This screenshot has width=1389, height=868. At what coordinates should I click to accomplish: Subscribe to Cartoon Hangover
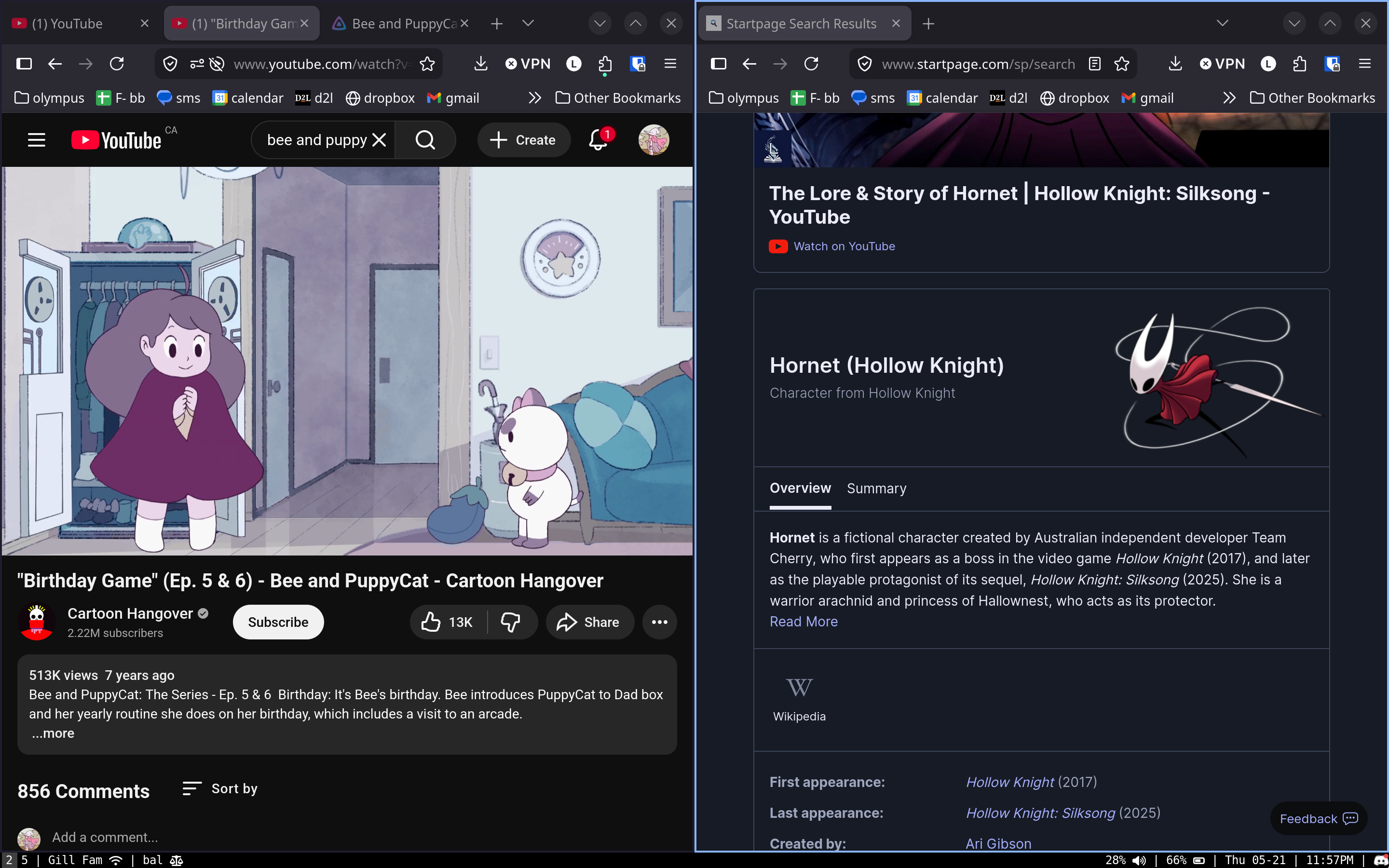(x=278, y=622)
